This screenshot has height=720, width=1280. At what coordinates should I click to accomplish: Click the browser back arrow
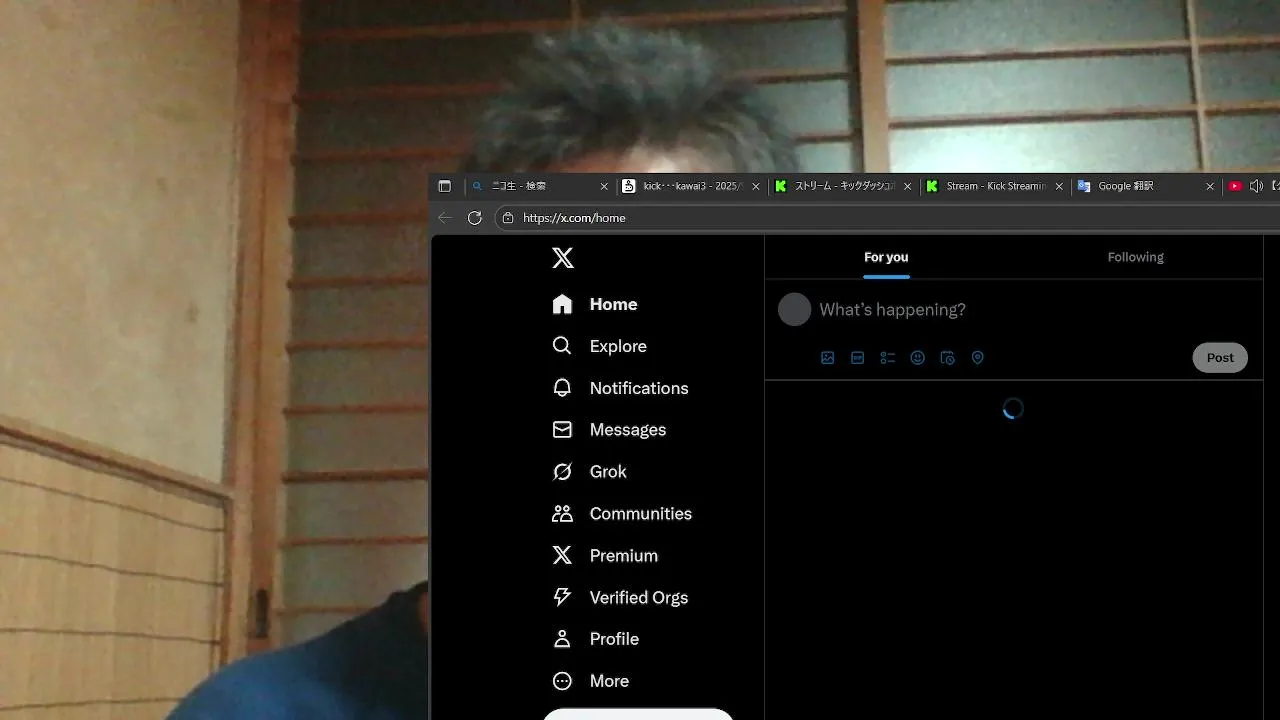pos(445,218)
